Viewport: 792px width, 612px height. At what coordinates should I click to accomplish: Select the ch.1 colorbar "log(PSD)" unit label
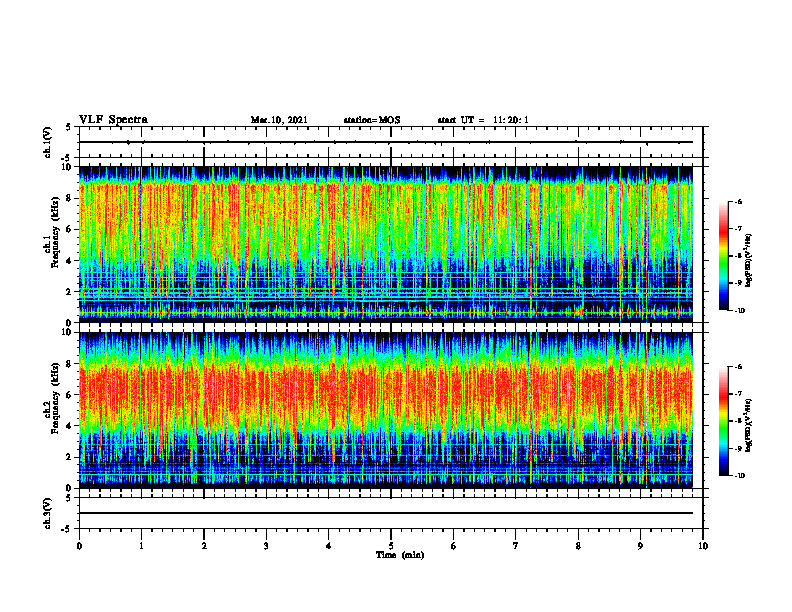pyautogui.click(x=749, y=260)
